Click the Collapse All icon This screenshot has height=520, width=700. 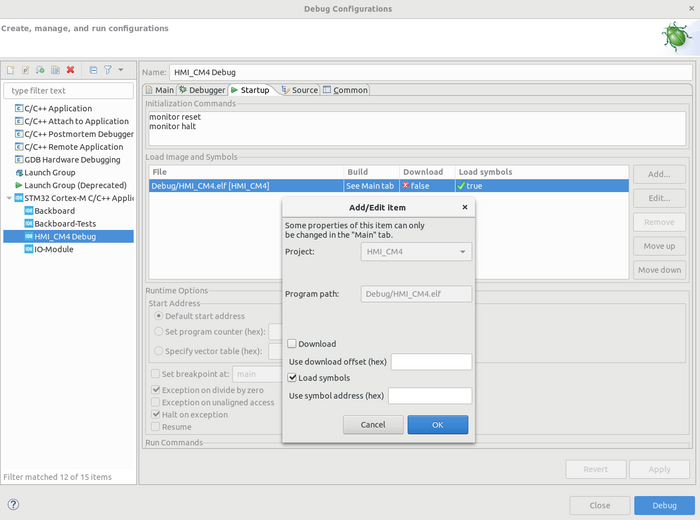pyautogui.click(x=93, y=70)
